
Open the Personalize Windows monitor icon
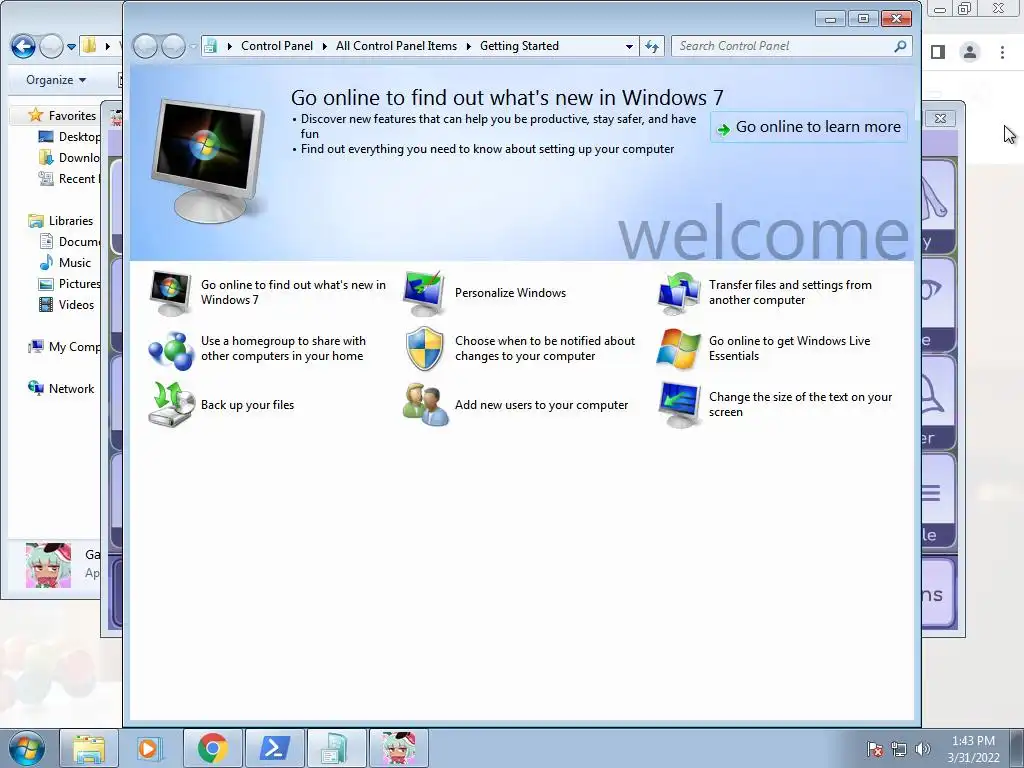tap(424, 293)
